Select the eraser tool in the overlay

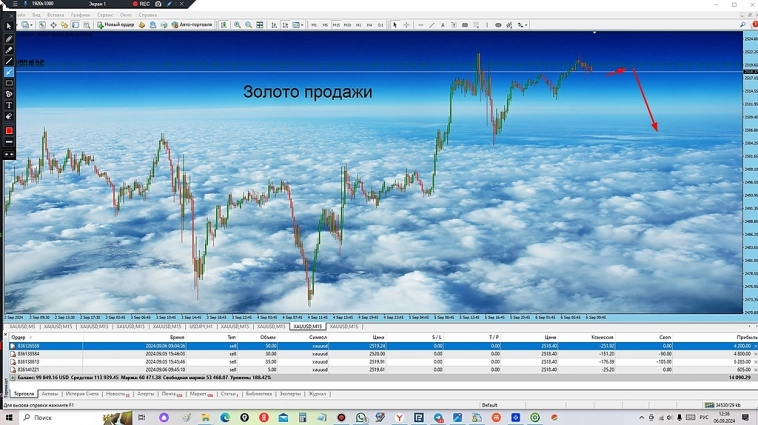click(9, 116)
